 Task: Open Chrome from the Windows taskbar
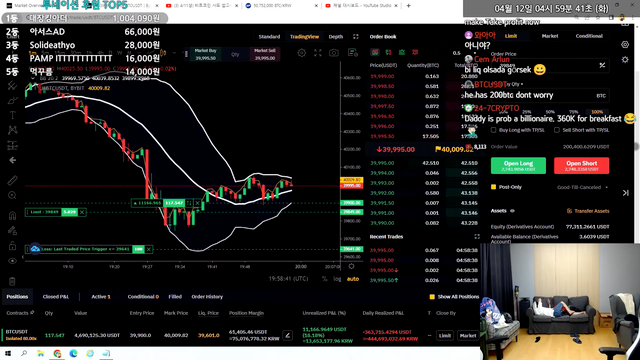click(57, 353)
